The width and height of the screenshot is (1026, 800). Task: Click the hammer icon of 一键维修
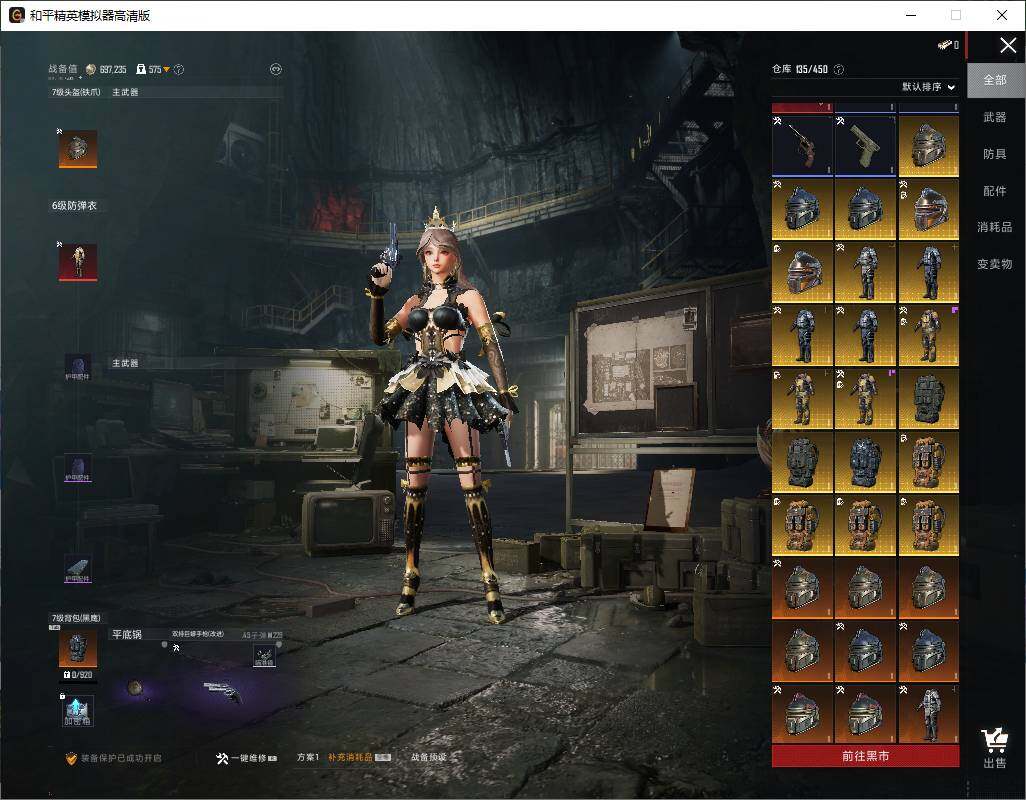(x=222, y=758)
